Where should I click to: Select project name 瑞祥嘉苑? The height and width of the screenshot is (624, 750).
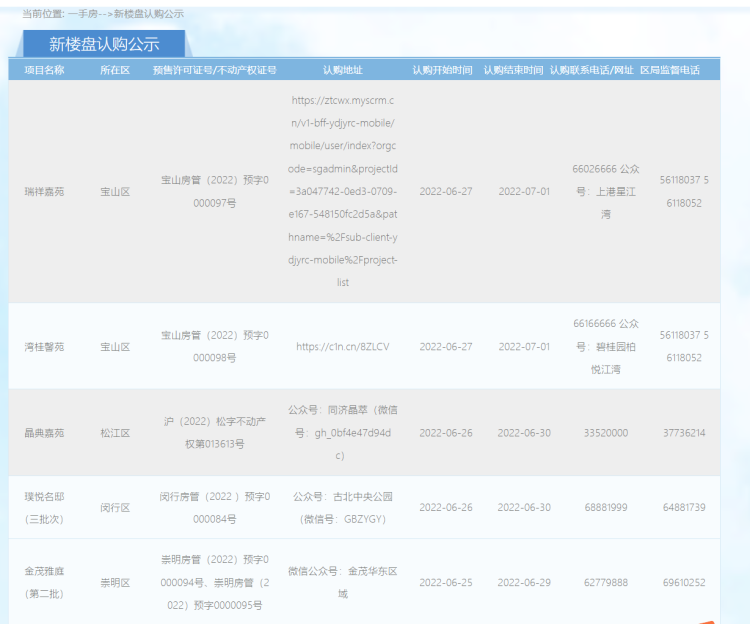click(44, 192)
